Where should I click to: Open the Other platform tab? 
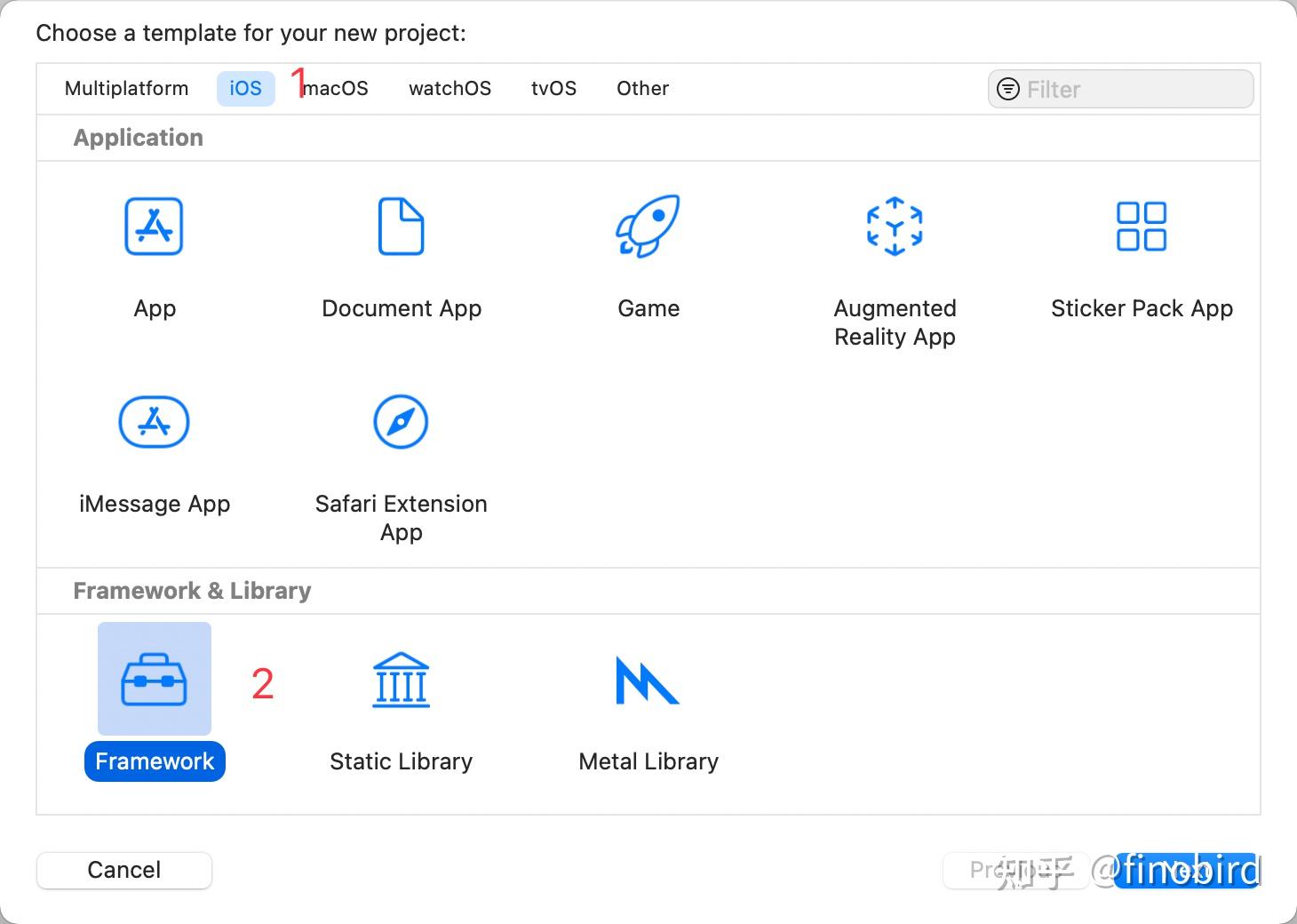(x=642, y=89)
